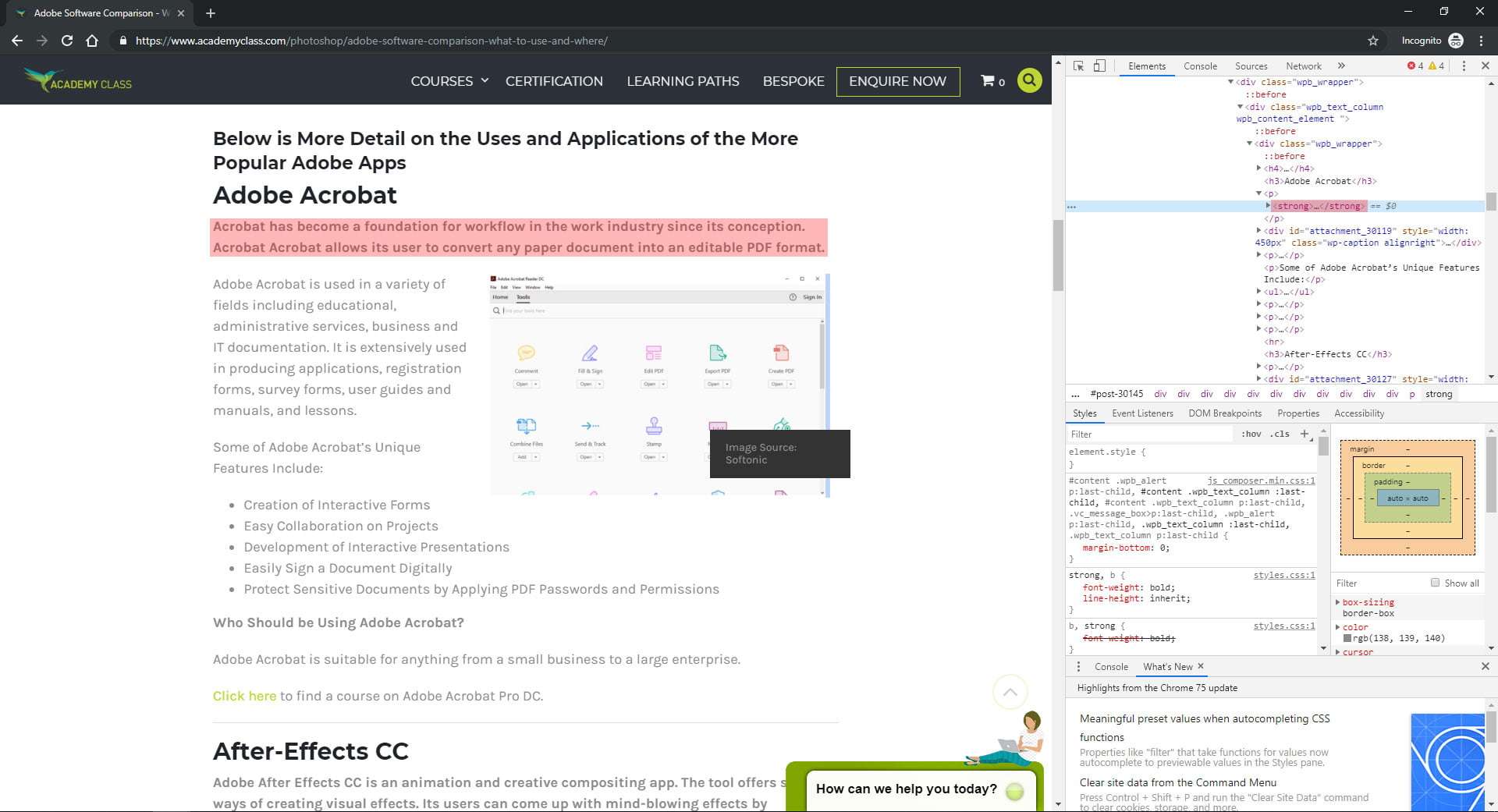
Task: Open the Chrome three-dot menu
Action: [x=1481, y=41]
